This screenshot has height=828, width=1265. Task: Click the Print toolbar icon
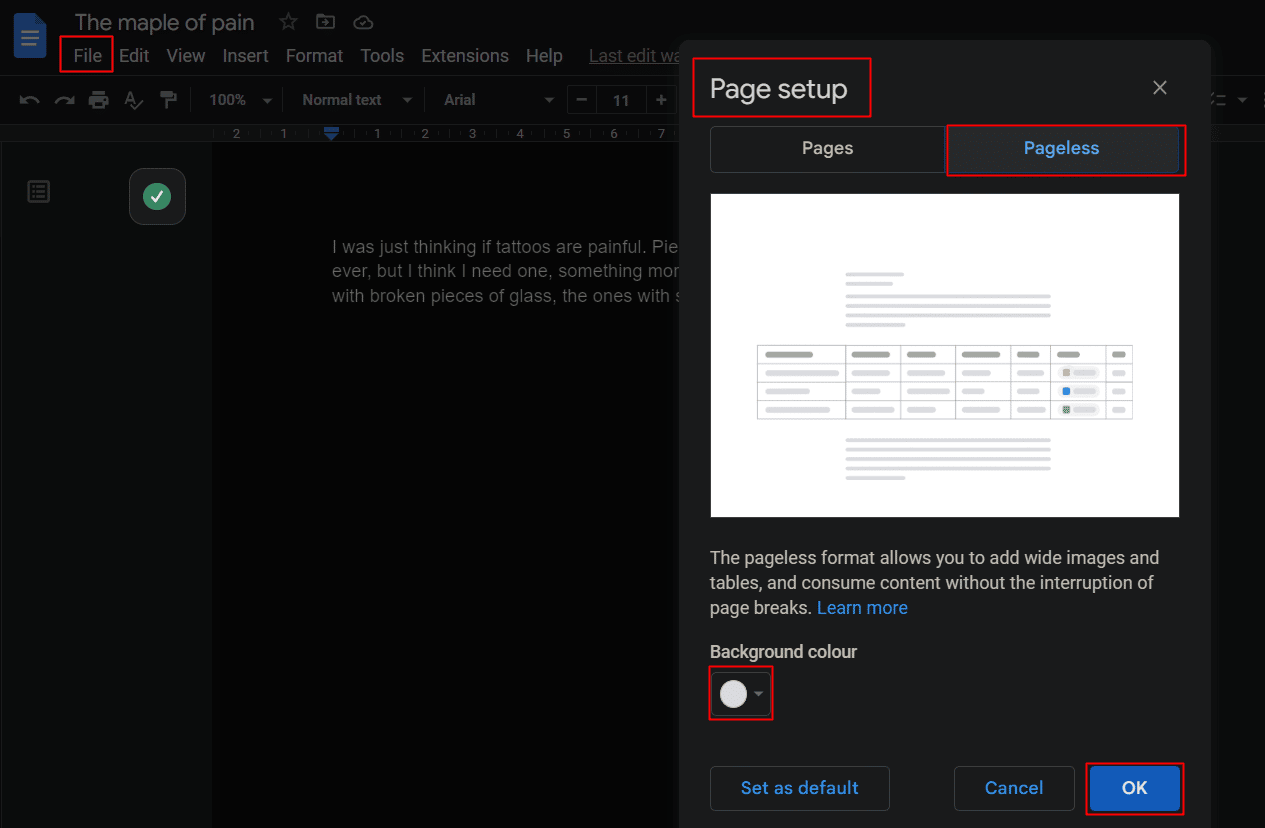[98, 100]
